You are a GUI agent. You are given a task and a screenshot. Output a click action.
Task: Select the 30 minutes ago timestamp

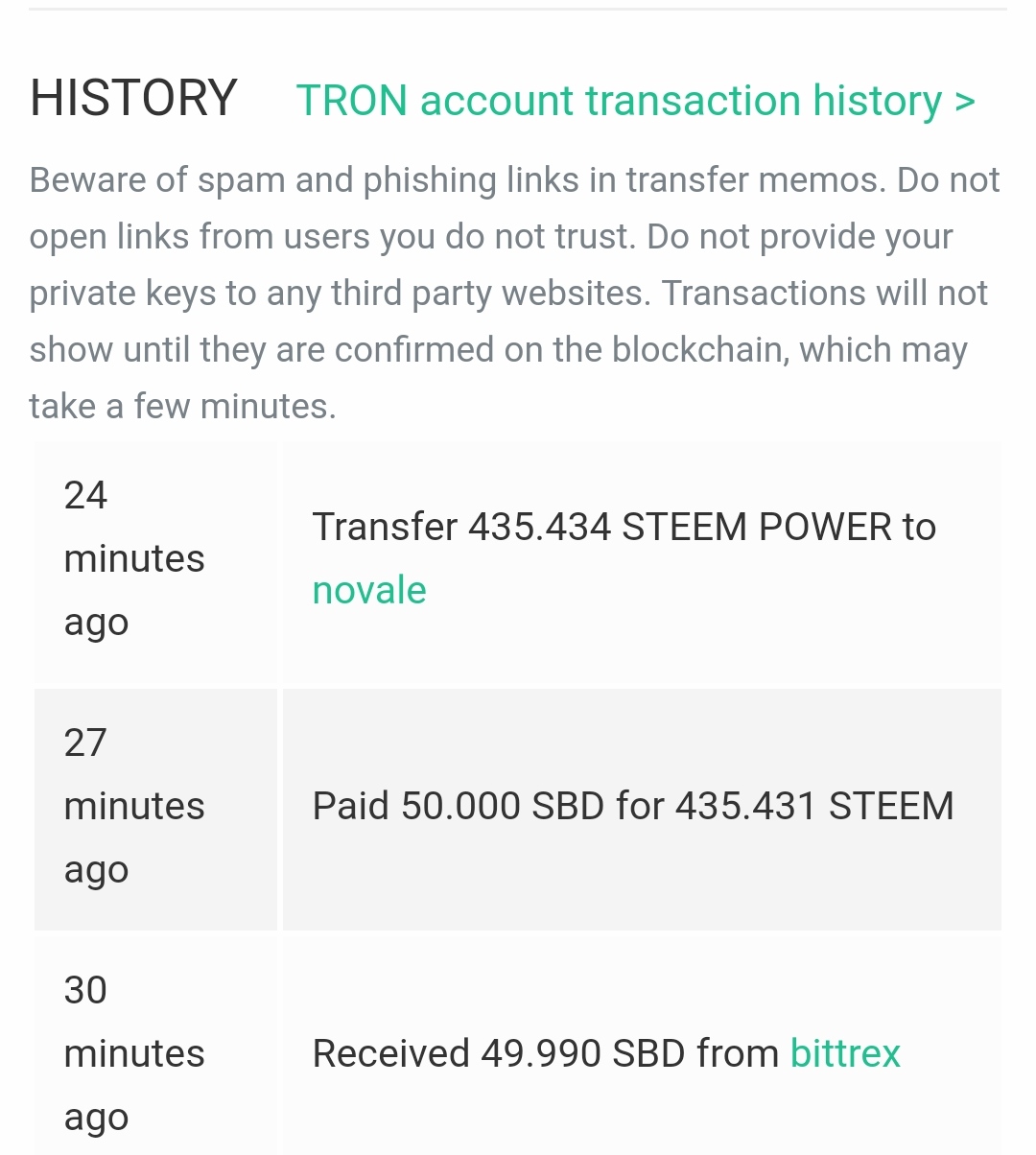[x=134, y=1053]
